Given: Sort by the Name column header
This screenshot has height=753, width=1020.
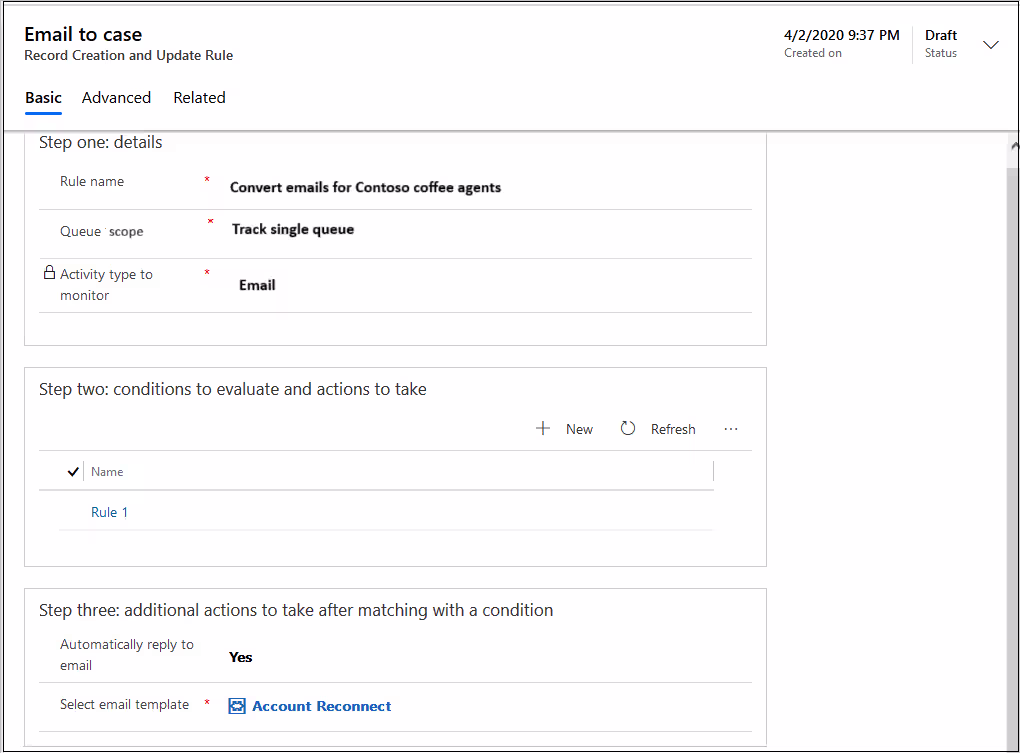Looking at the screenshot, I should coord(107,471).
